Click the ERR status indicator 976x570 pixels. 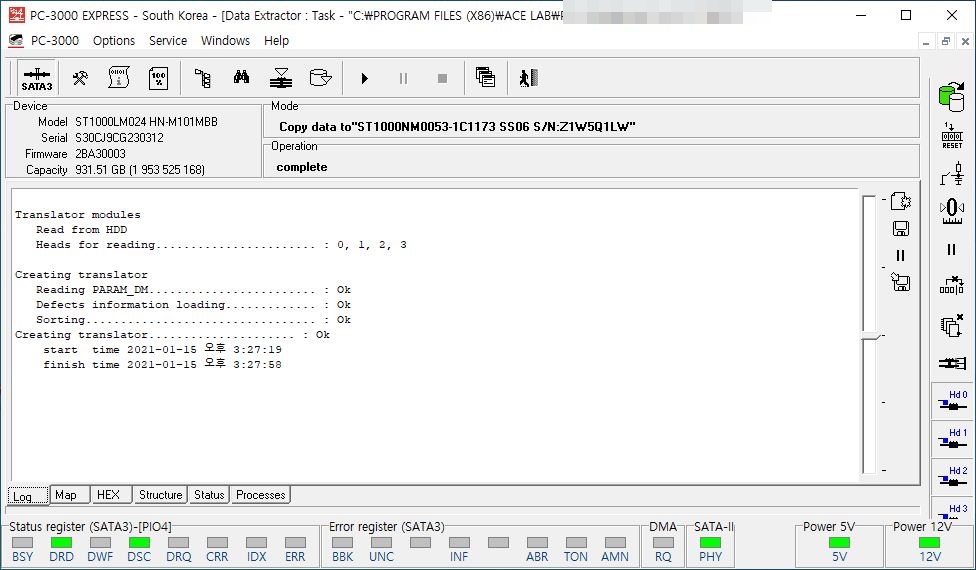pos(295,543)
